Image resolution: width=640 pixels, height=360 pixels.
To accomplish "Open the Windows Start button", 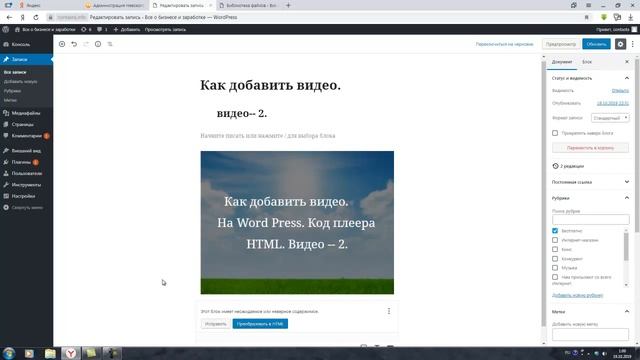I will point(9,353).
